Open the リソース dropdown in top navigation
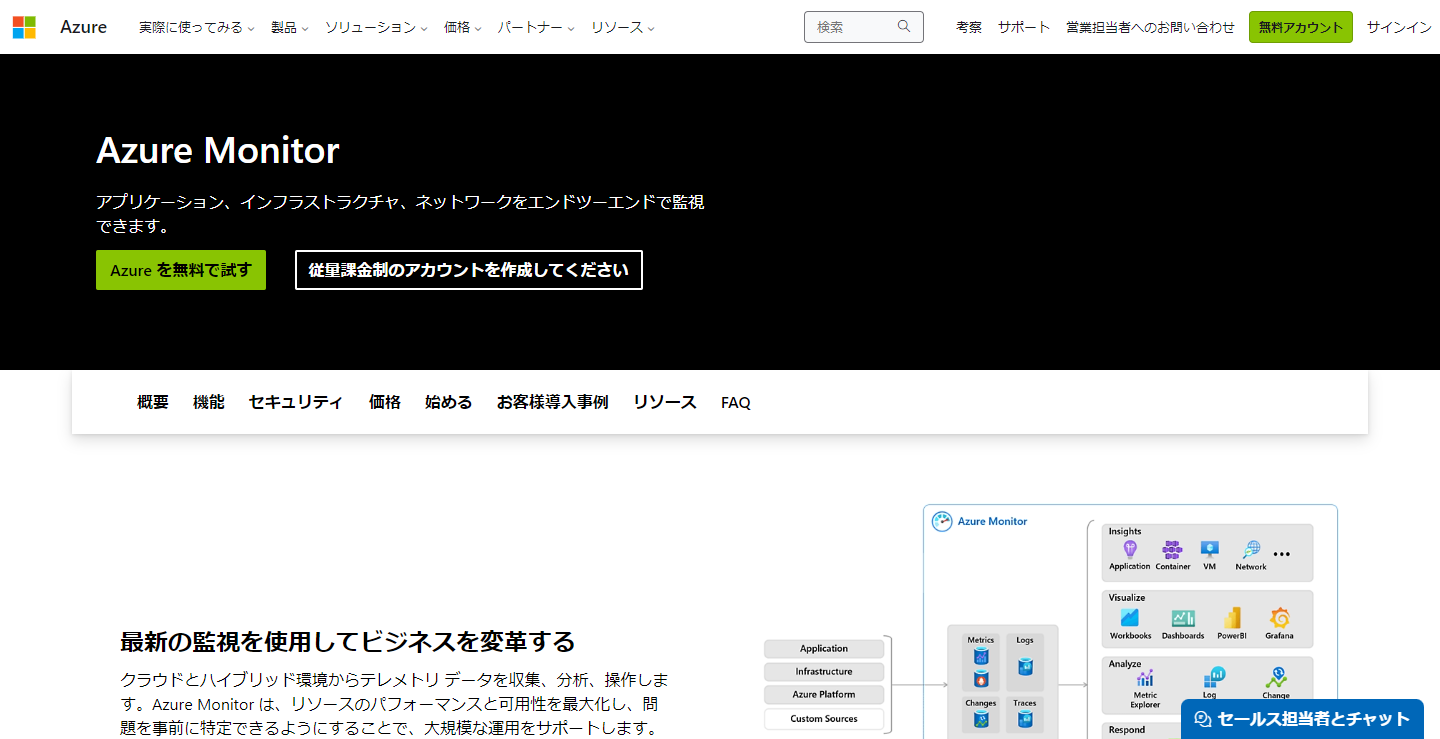Viewport: 1440px width, 739px height. [622, 27]
